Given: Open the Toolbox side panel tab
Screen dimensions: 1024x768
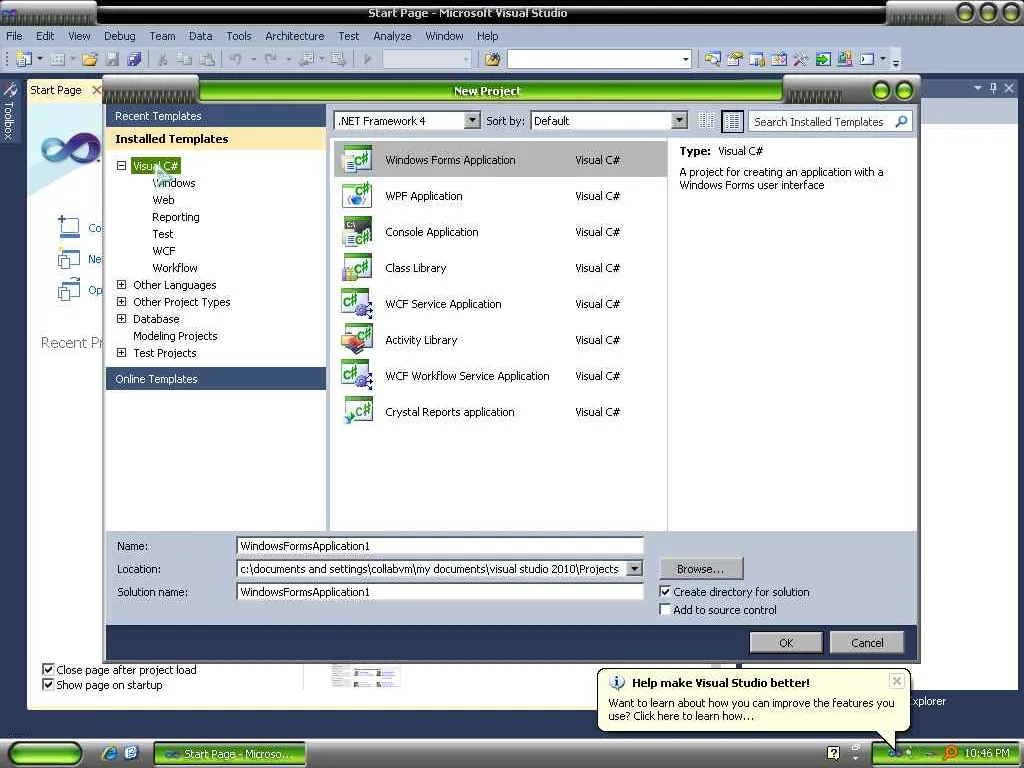Looking at the screenshot, I should [x=9, y=110].
